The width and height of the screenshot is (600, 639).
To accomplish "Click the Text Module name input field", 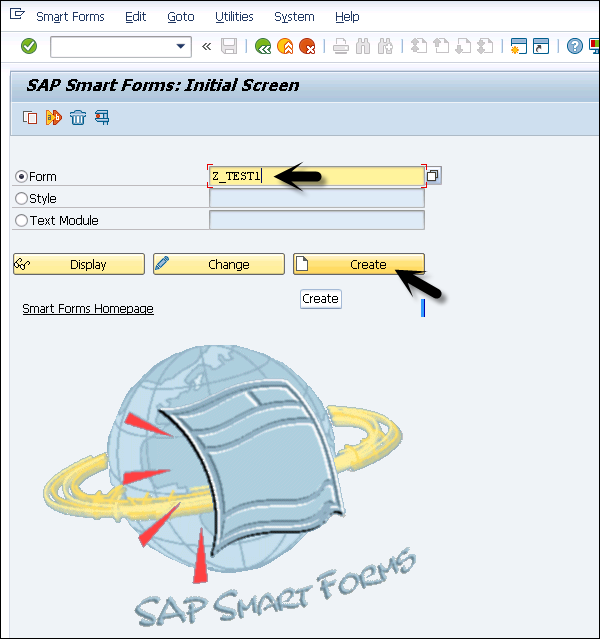I will tap(317, 220).
